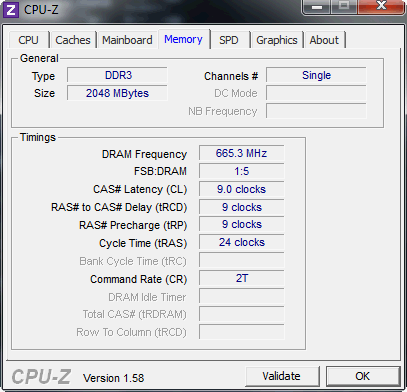Go to the Mainboard tab
Image resolution: width=407 pixels, height=392 pixels.
[127, 40]
